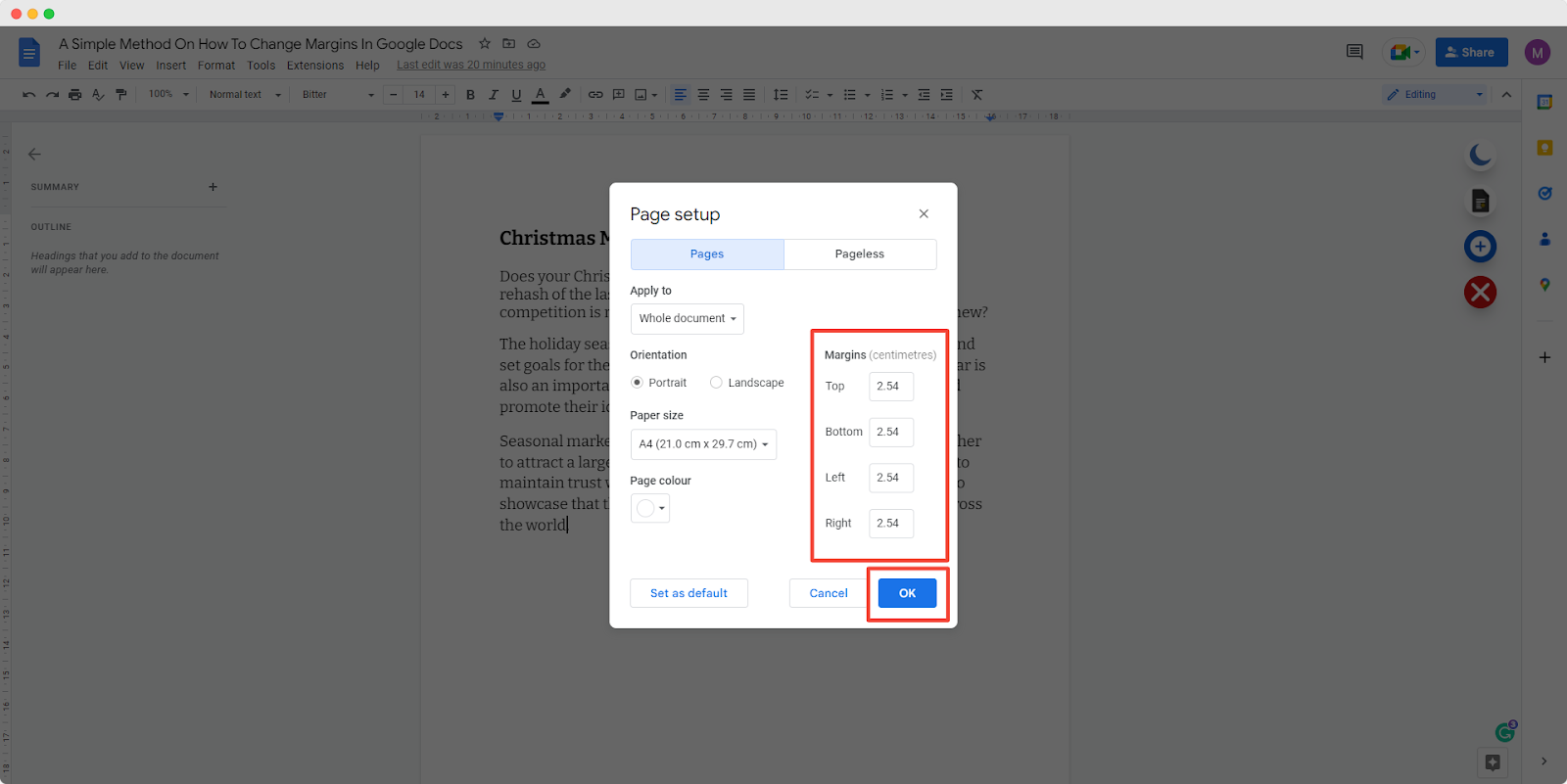Increase the indent
Viewport: 1567px width, 784px height.
(x=946, y=95)
